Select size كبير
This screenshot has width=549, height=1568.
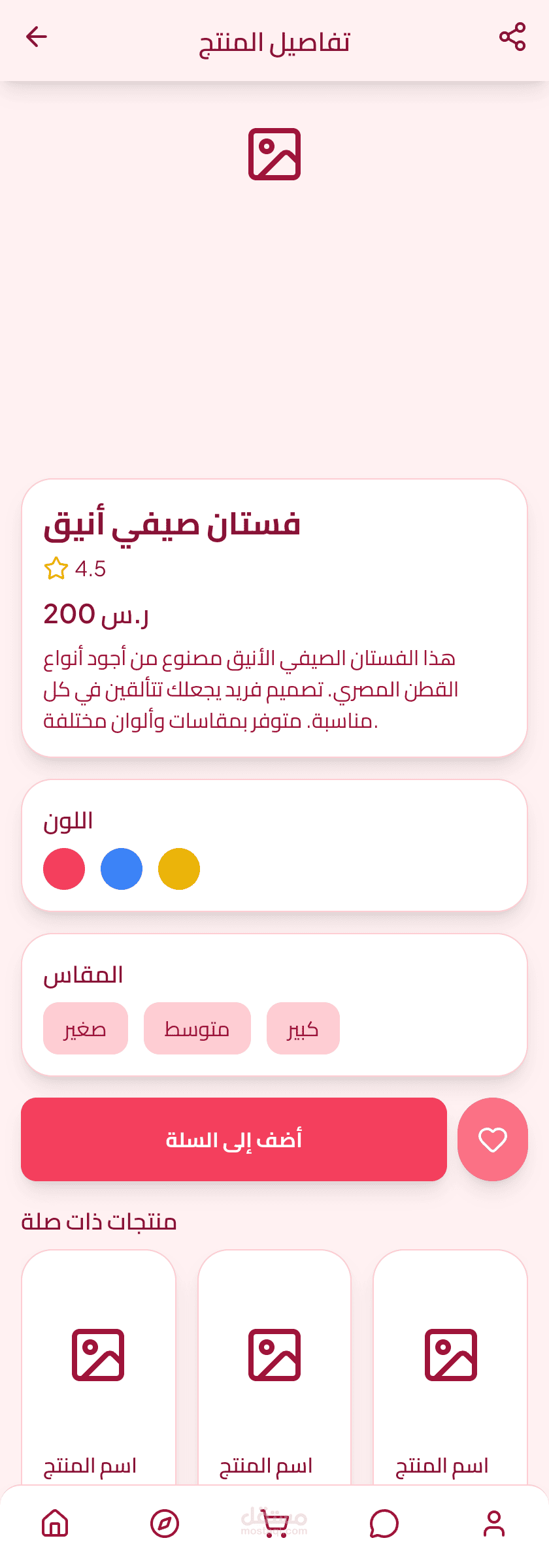click(303, 1028)
